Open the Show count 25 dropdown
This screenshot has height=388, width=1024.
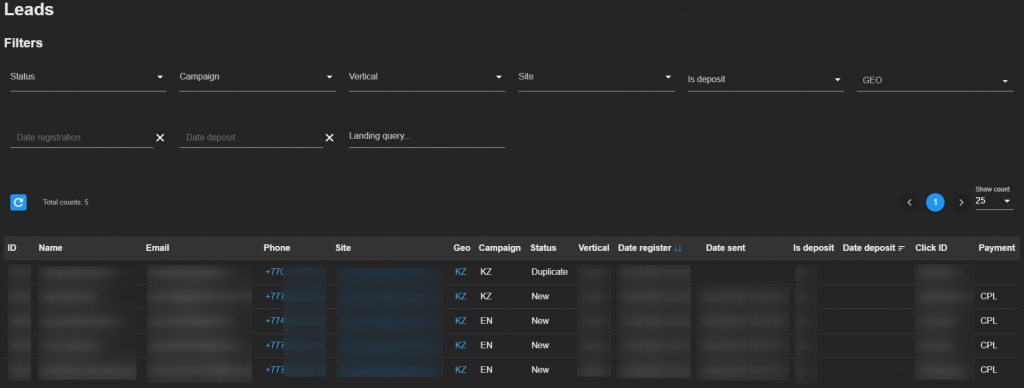(994, 201)
